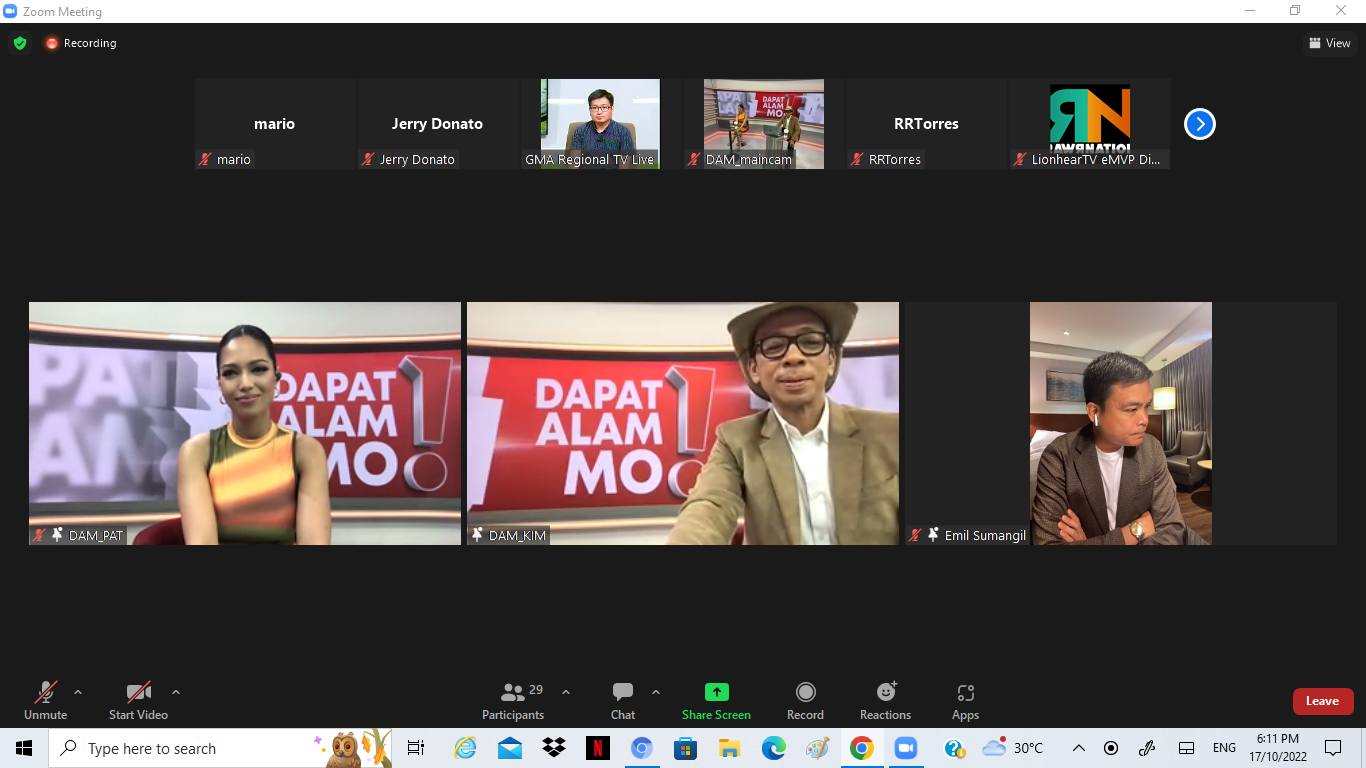Screen dimensions: 1366x768
Task: Click the green shield encryption icon
Action: point(20,43)
